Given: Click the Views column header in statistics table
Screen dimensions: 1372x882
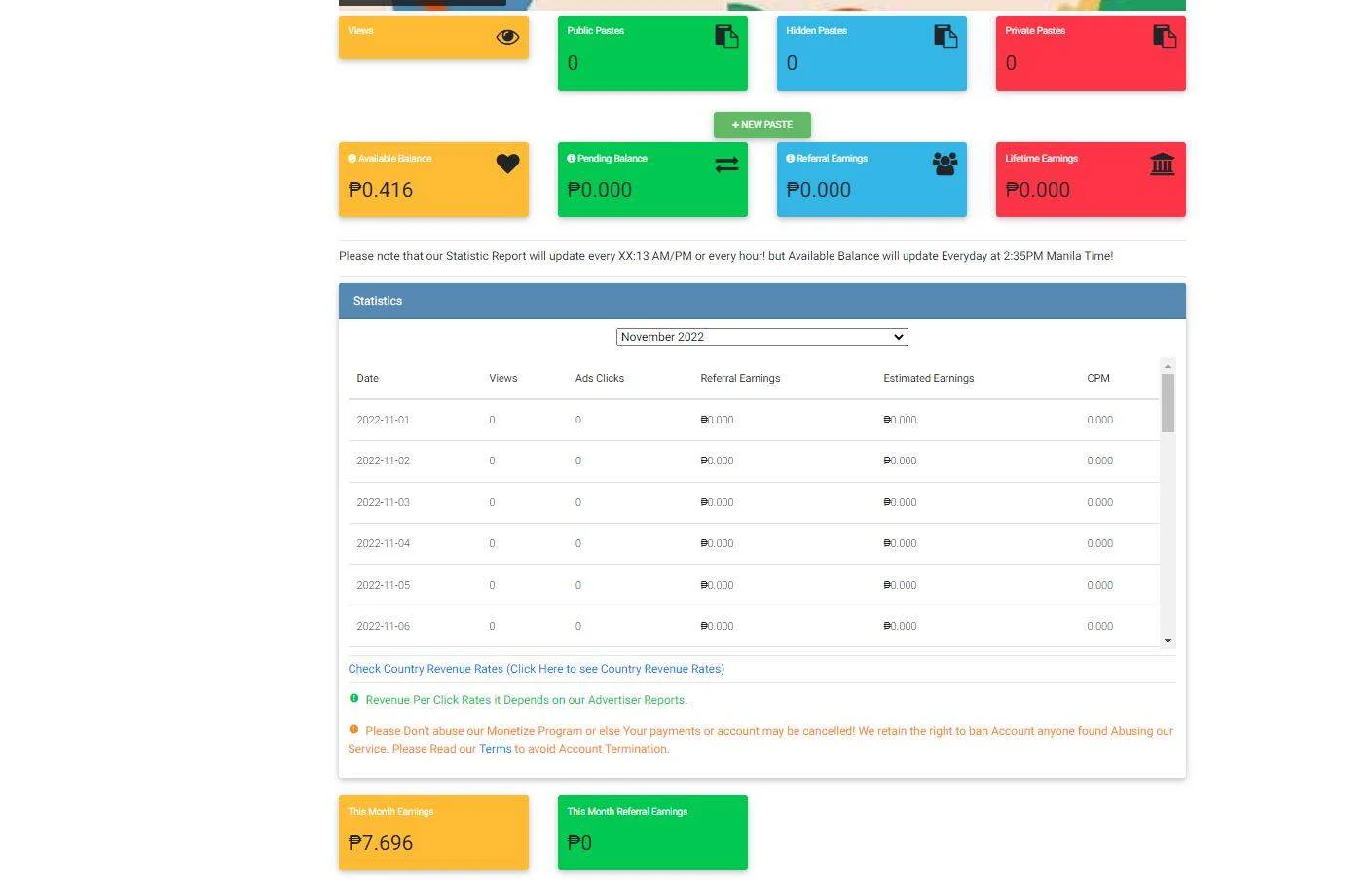Looking at the screenshot, I should click(x=503, y=378).
